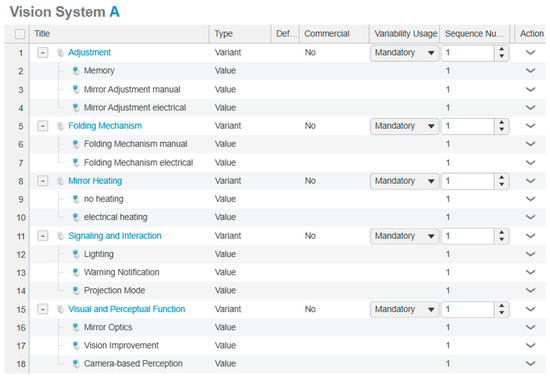Open the Visual and Perceptual Function link

coord(127,309)
